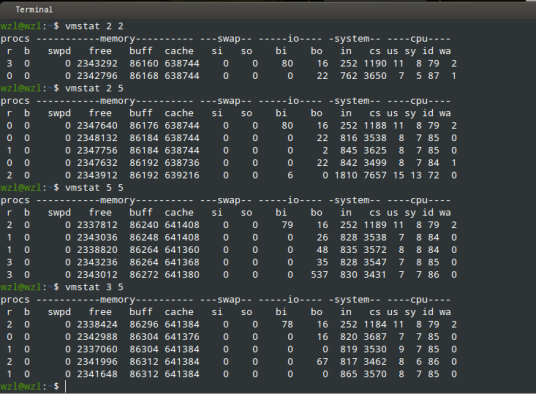The image size is (536, 394).
Task: Place cursor at the empty final prompt
Action: (66, 387)
